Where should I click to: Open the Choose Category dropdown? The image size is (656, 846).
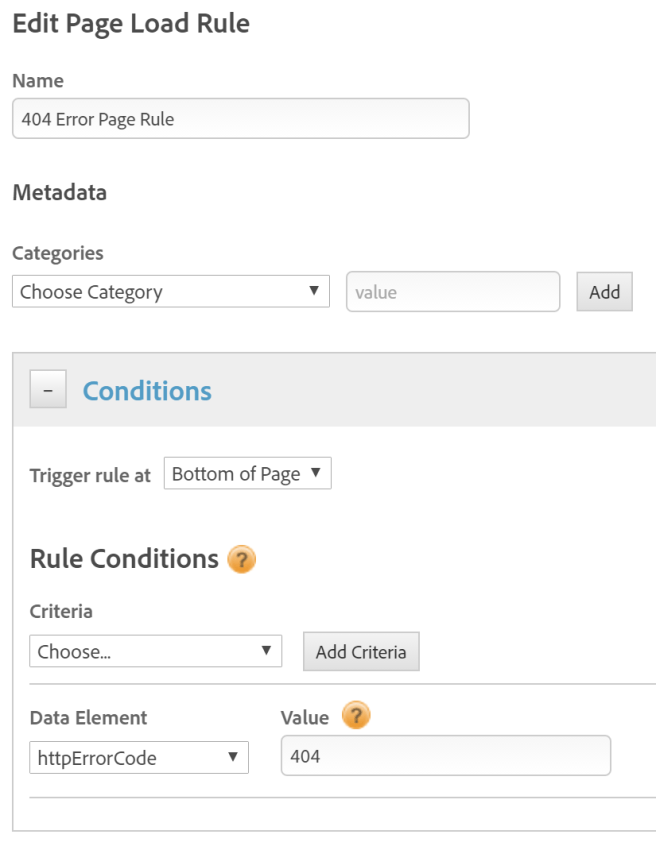point(171,292)
